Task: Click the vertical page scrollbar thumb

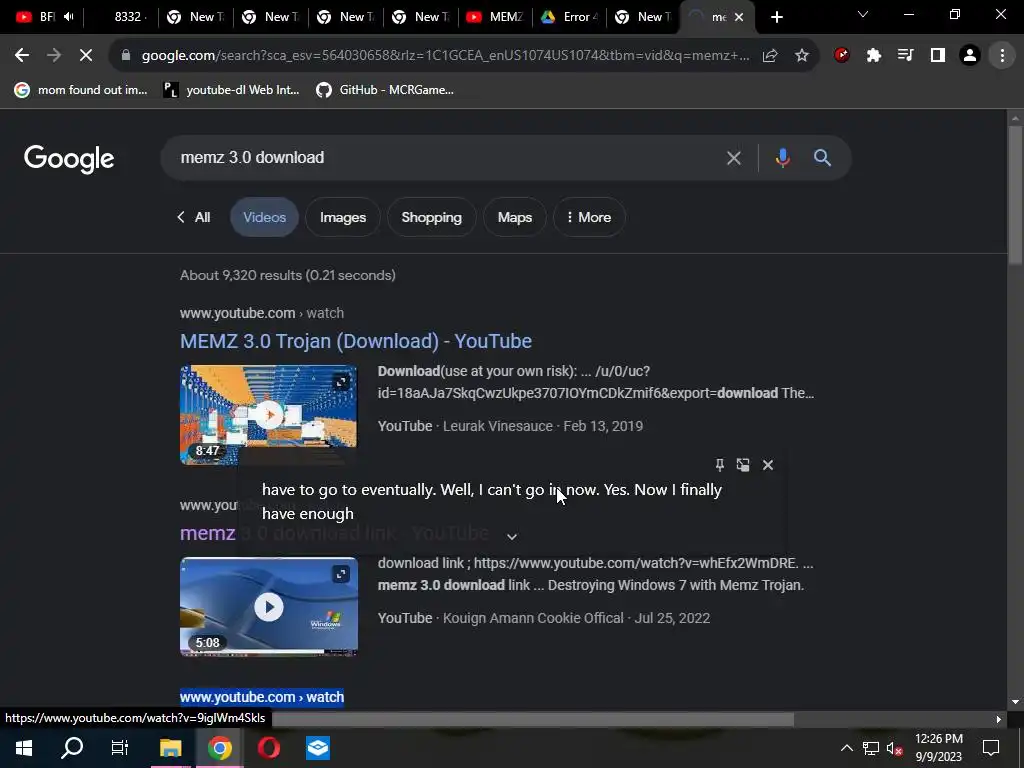Action: [1015, 195]
